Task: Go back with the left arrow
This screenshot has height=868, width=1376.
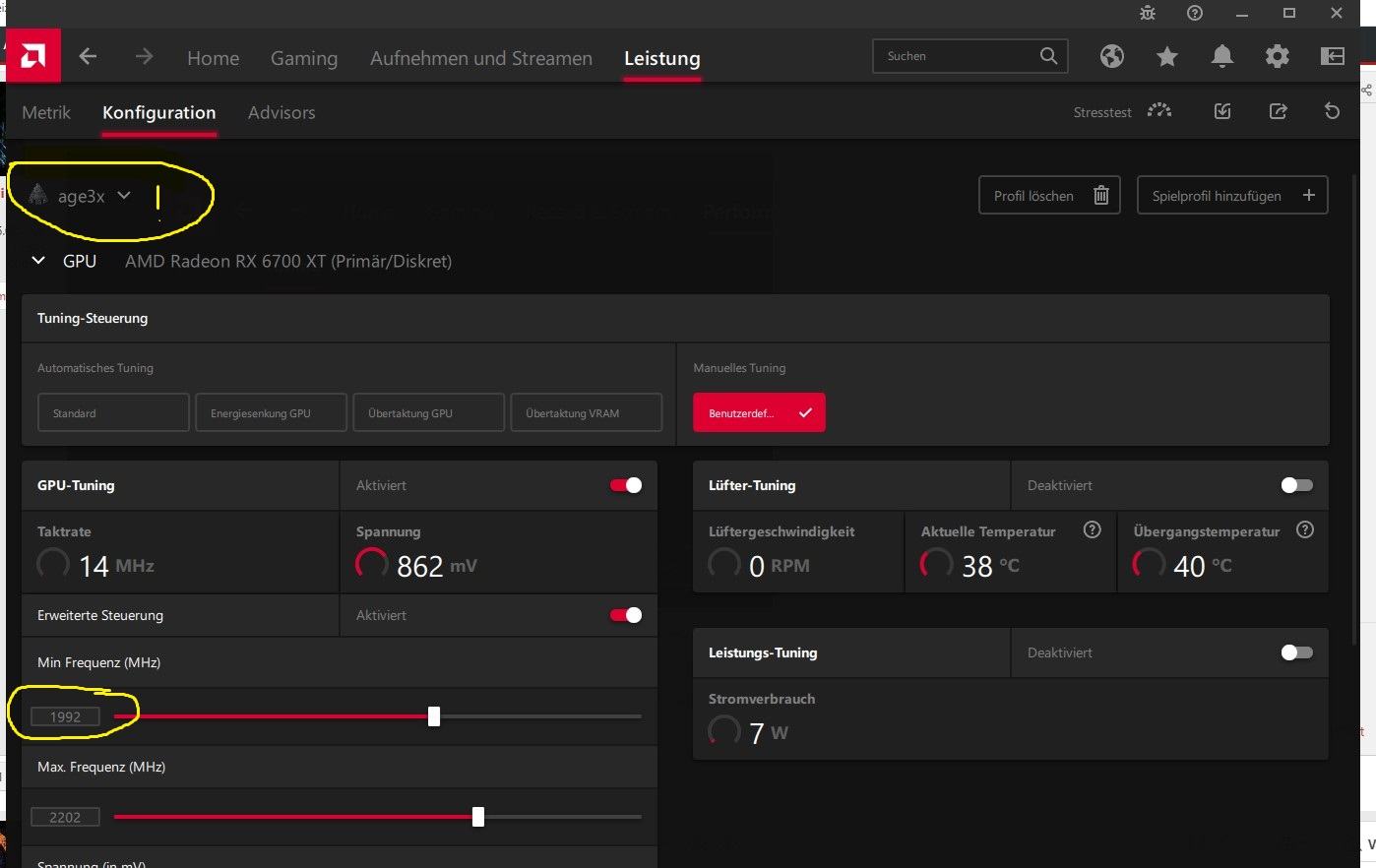Action: (x=88, y=57)
